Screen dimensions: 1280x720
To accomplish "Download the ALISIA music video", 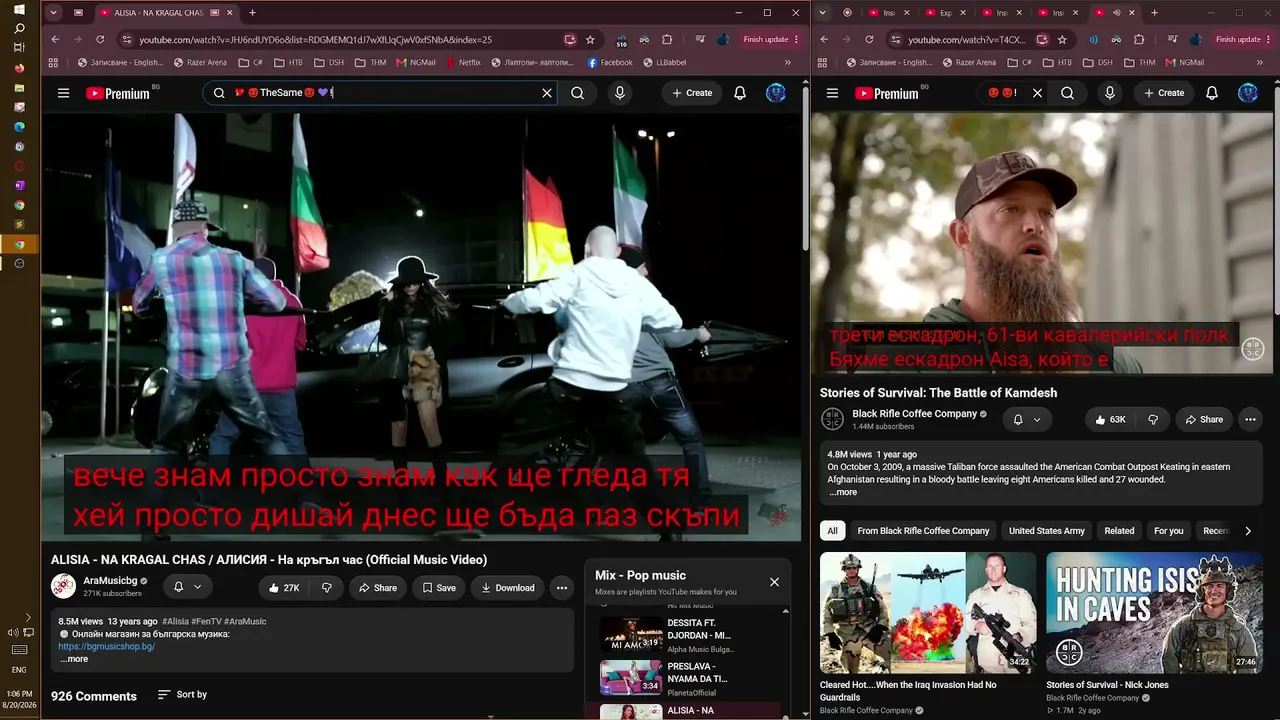I will click(x=507, y=588).
